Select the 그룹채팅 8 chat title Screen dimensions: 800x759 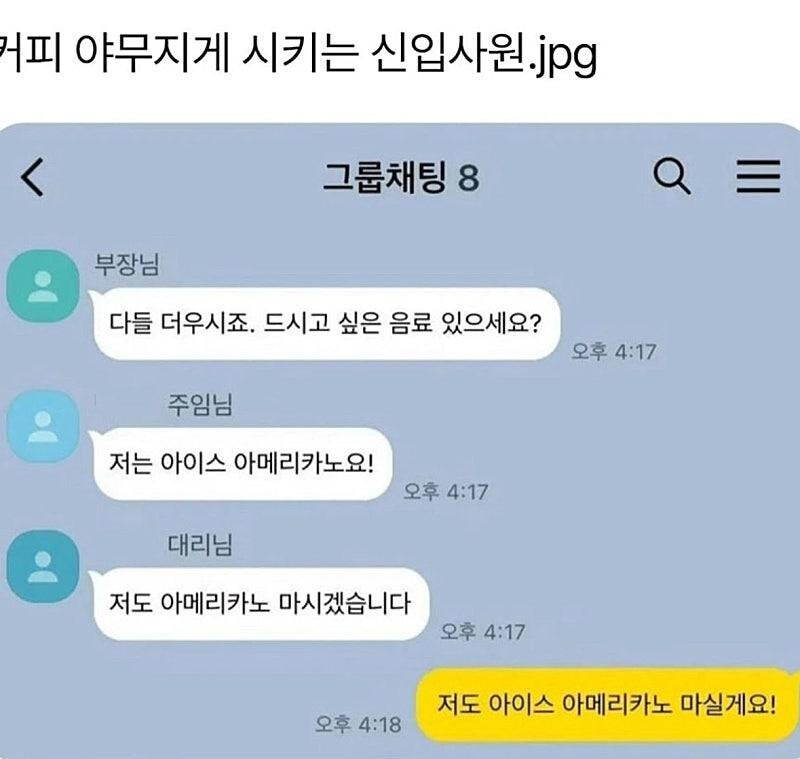pyautogui.click(x=401, y=177)
